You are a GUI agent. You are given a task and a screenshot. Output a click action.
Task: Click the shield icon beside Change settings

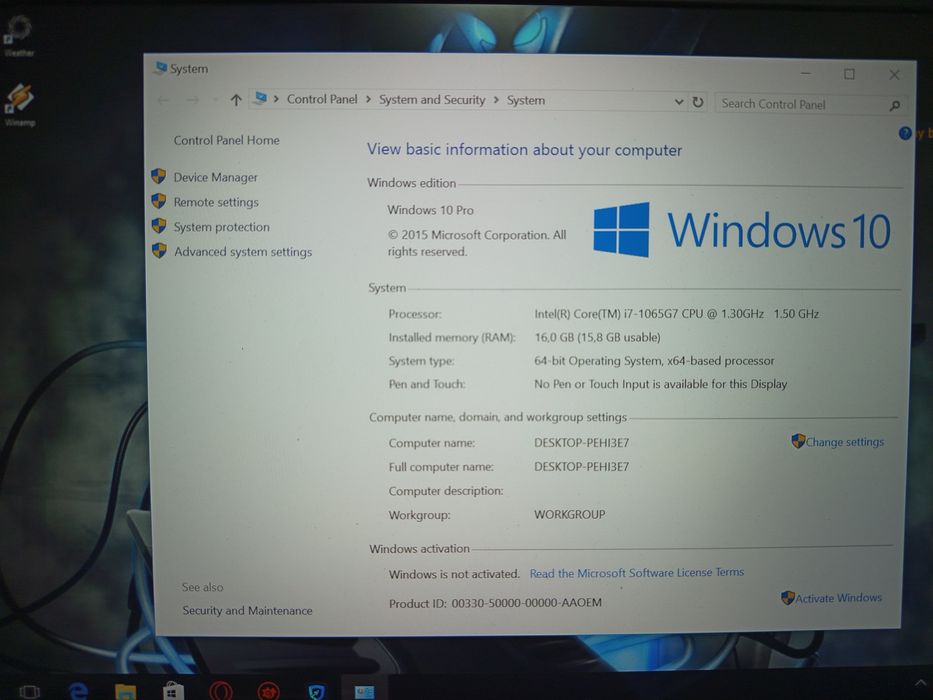pos(798,441)
